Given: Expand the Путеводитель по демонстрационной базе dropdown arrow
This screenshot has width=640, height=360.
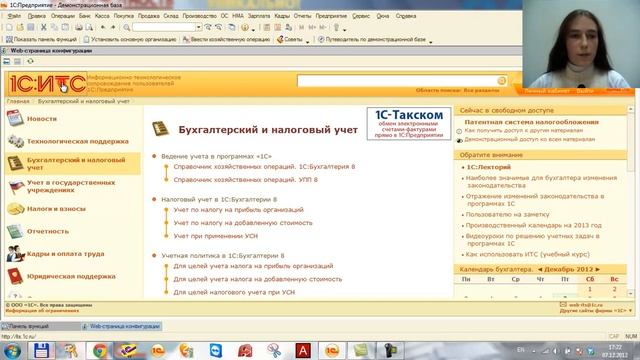Looking at the screenshot, I should (430, 41).
